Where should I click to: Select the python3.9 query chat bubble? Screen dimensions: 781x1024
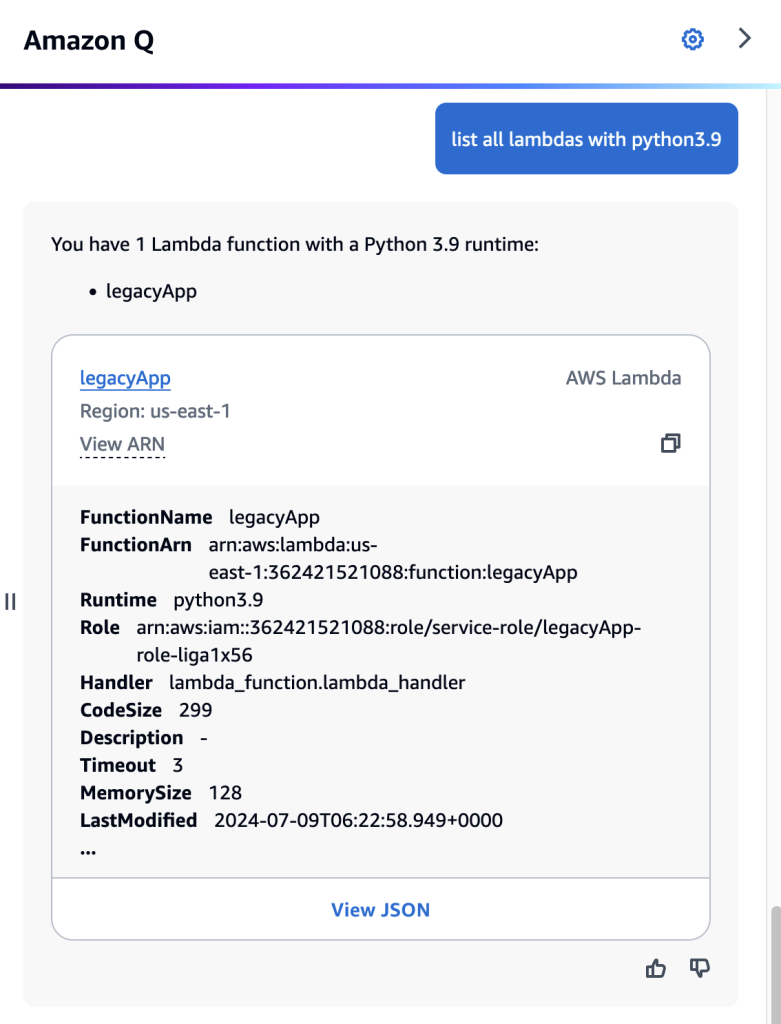point(586,139)
